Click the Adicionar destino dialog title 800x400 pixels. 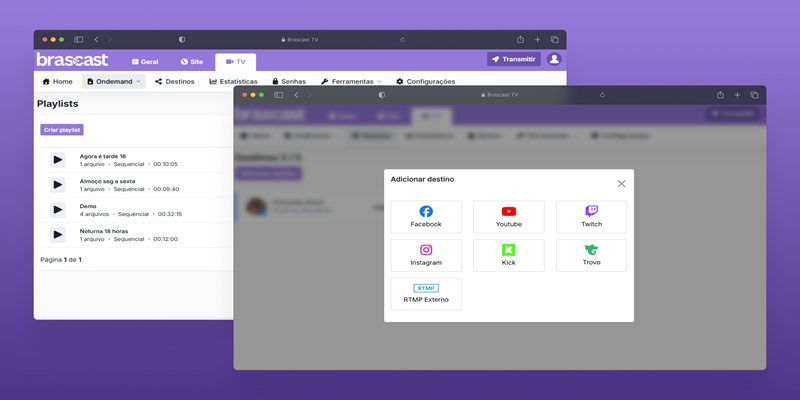(x=422, y=179)
